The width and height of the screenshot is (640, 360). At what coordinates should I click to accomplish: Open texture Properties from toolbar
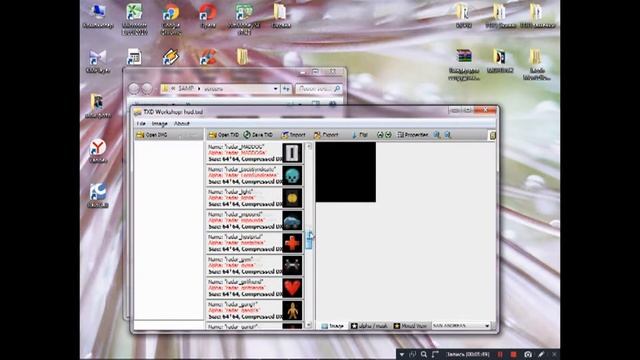[x=413, y=135]
